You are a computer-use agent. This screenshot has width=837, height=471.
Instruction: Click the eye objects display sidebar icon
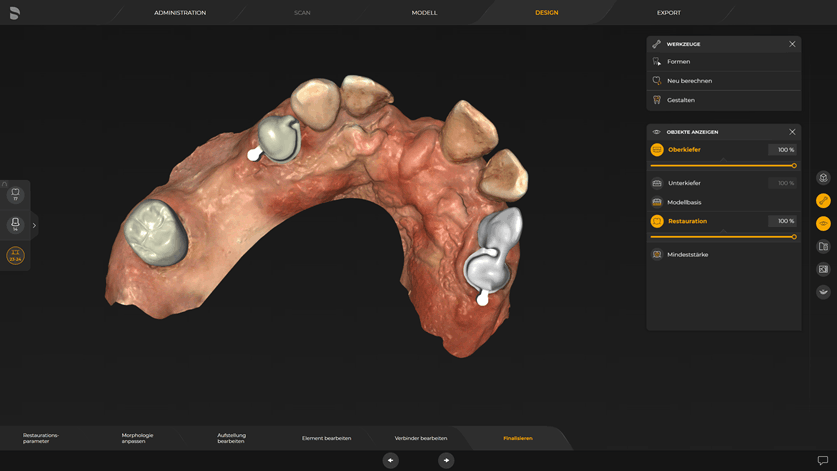pos(823,224)
